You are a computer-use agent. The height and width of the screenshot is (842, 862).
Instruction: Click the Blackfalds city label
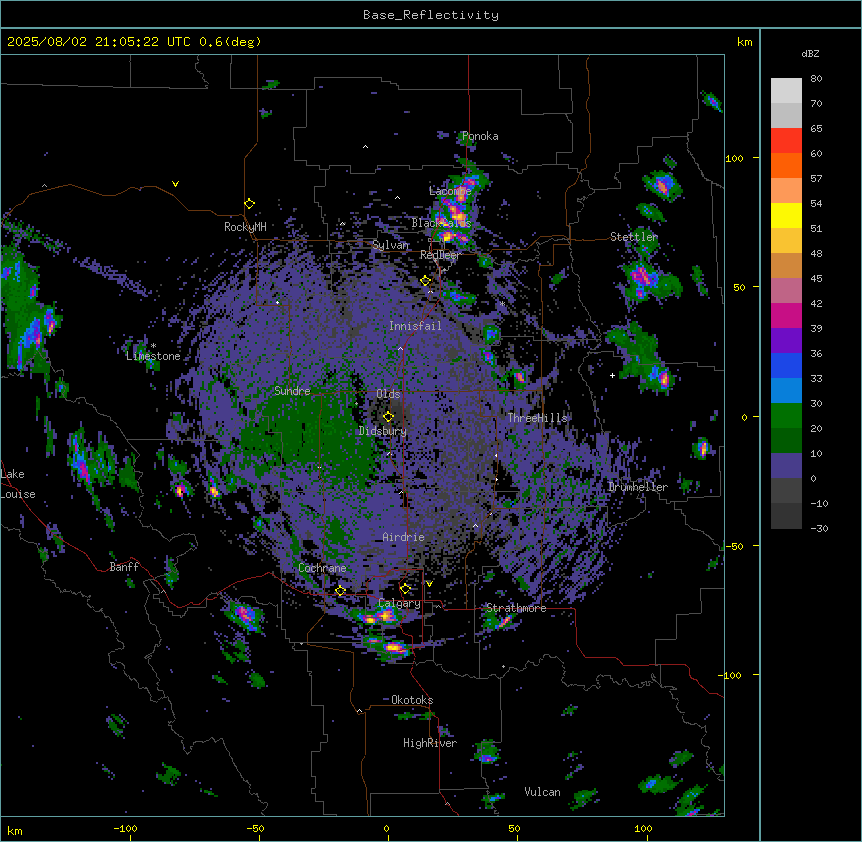(441, 223)
